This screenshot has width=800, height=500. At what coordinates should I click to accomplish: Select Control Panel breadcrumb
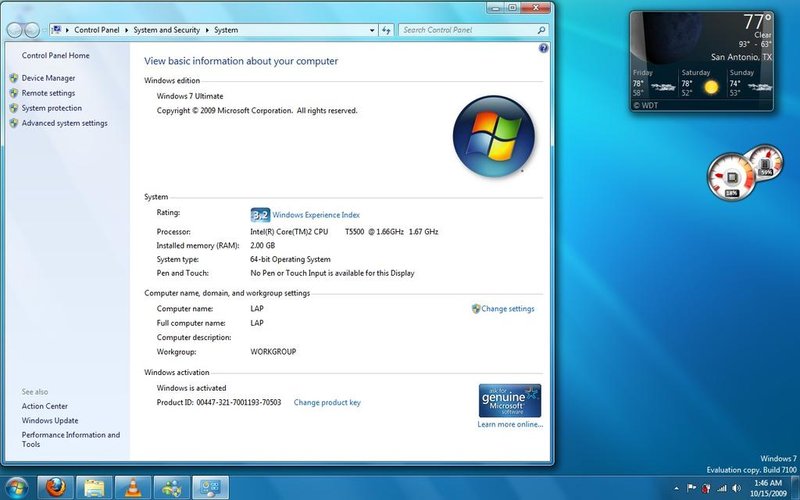click(x=96, y=30)
